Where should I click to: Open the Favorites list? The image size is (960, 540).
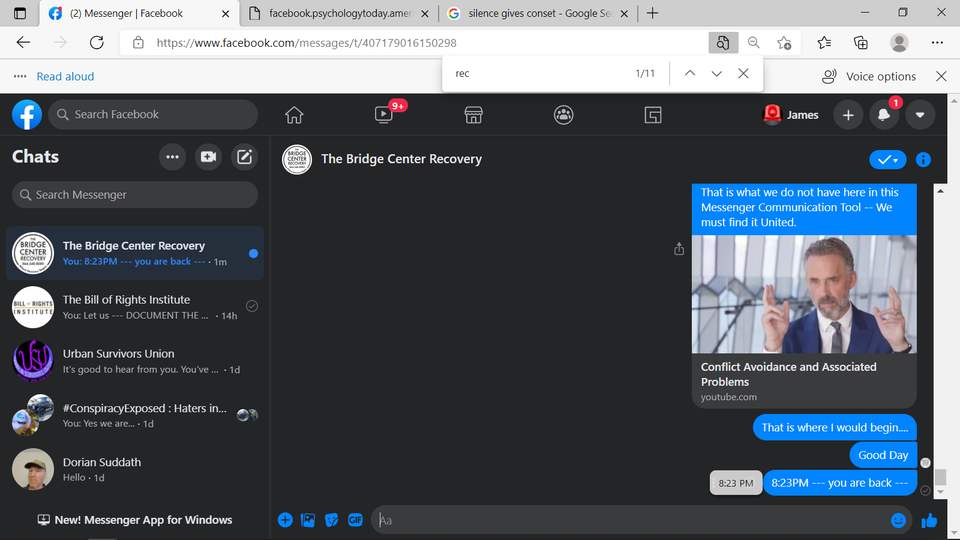tap(824, 42)
